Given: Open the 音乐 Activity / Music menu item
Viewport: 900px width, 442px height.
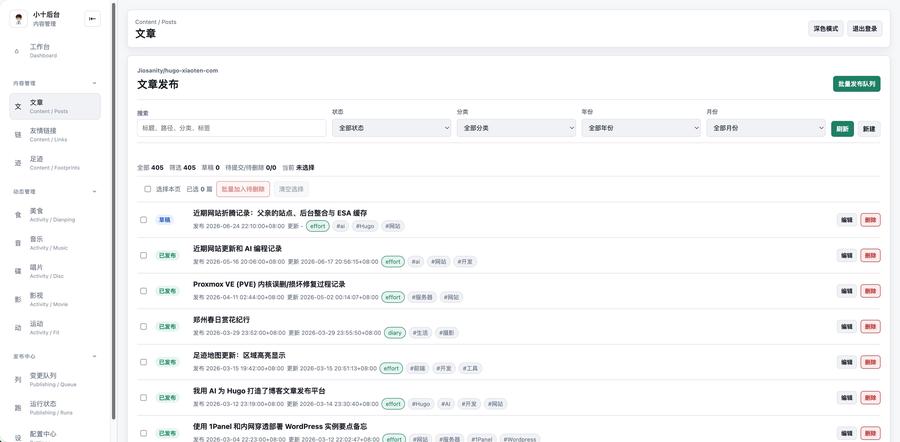Looking at the screenshot, I should [x=55, y=243].
